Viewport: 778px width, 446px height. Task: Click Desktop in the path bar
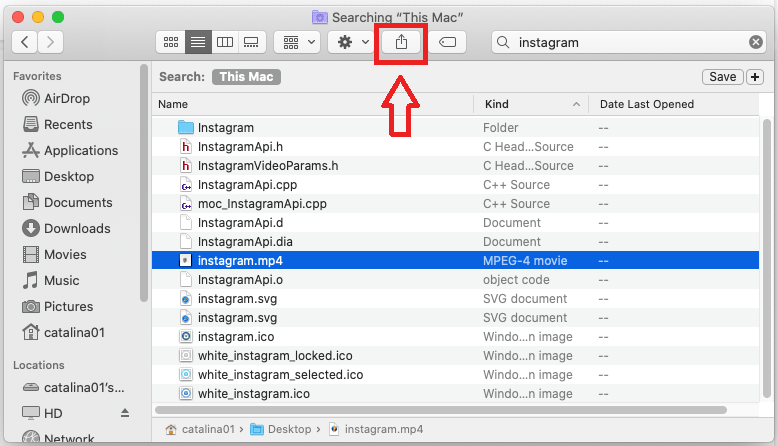280,429
